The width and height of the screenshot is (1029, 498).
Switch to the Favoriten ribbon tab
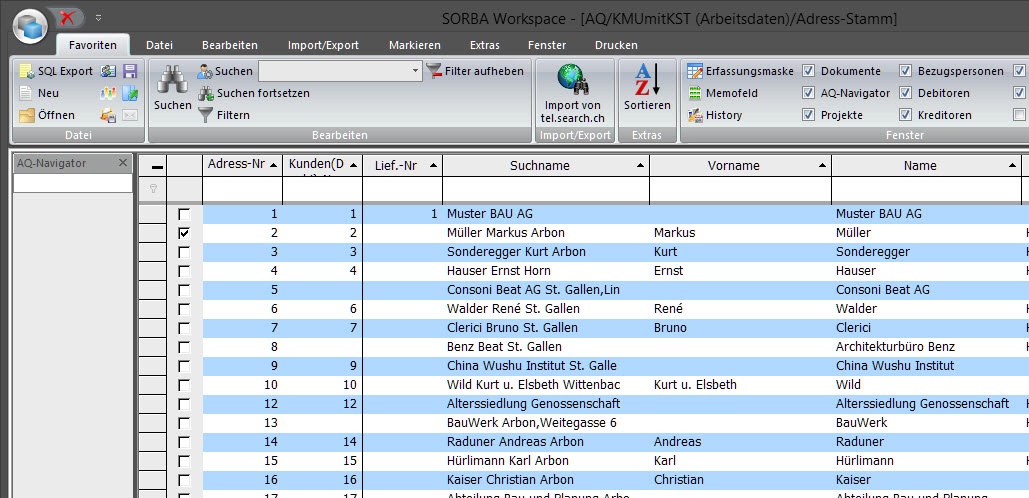(x=93, y=45)
